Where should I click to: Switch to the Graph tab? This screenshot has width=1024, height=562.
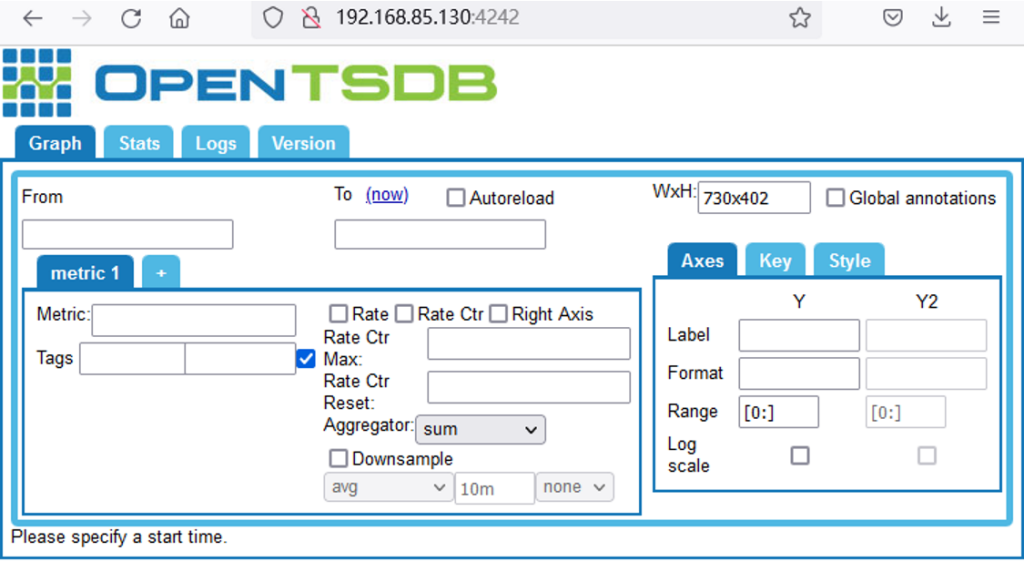coord(55,143)
